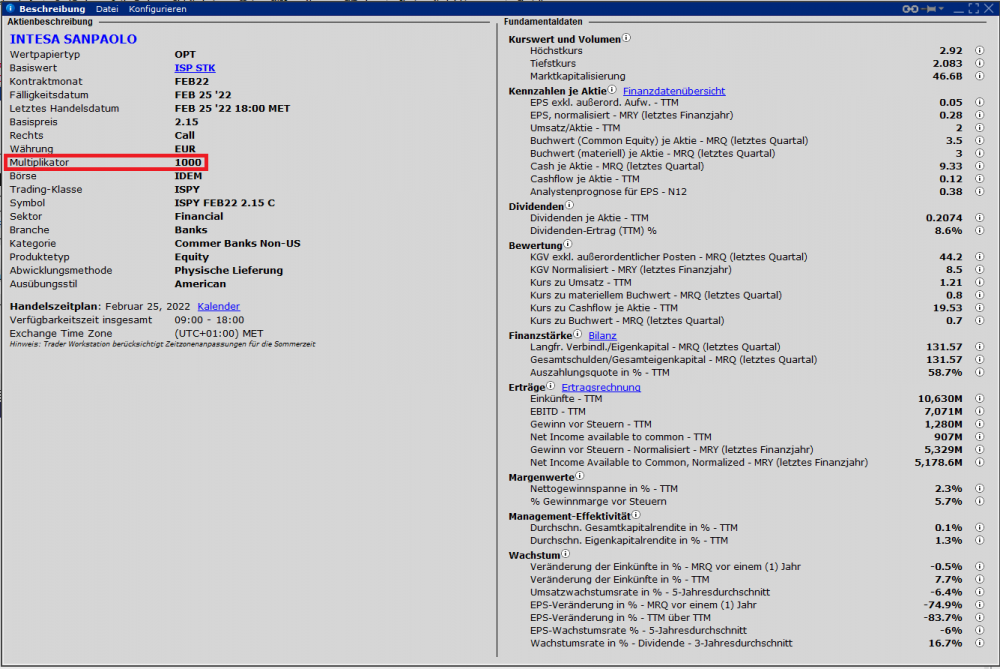Click info icon for Kurs zu Umsatz row
Viewport: 1000px width, 669px height.
(x=980, y=282)
